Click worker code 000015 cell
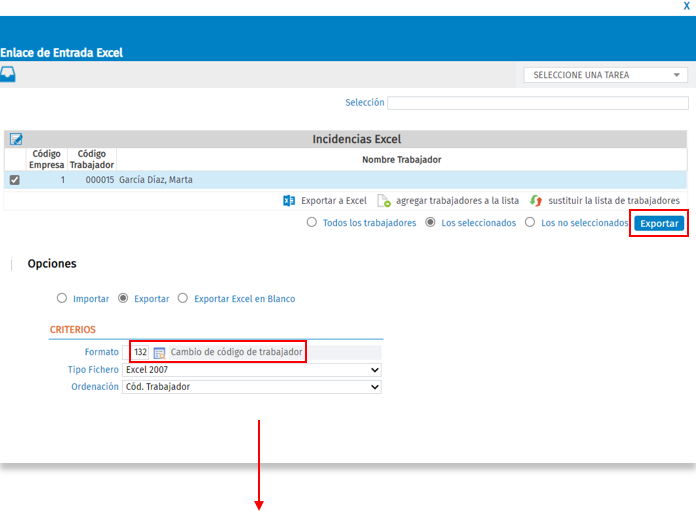This screenshot has width=696, height=518. (99, 180)
